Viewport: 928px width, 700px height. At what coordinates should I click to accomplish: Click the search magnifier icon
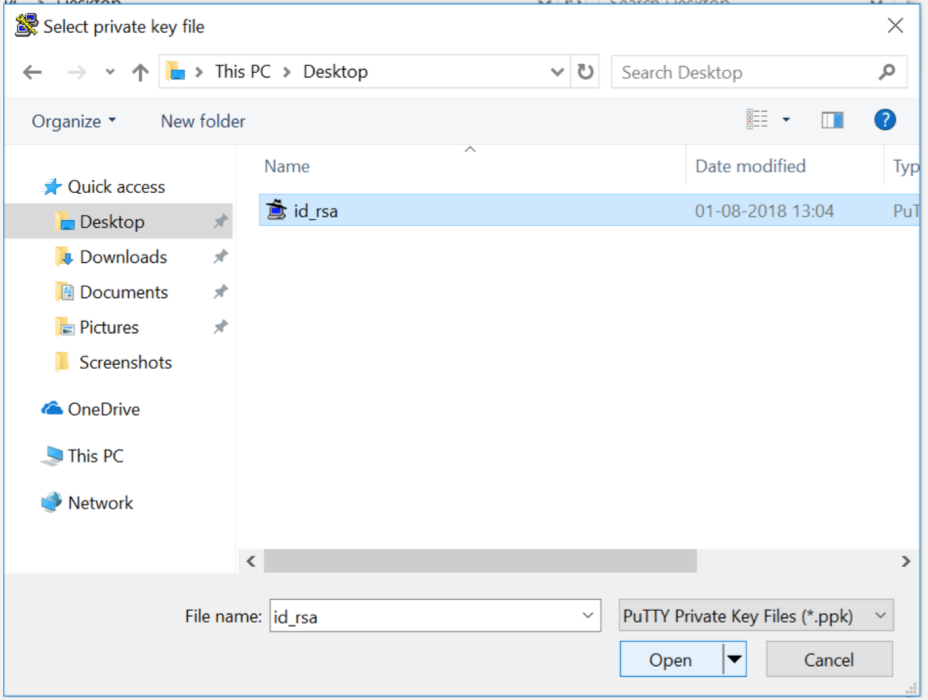tap(886, 72)
